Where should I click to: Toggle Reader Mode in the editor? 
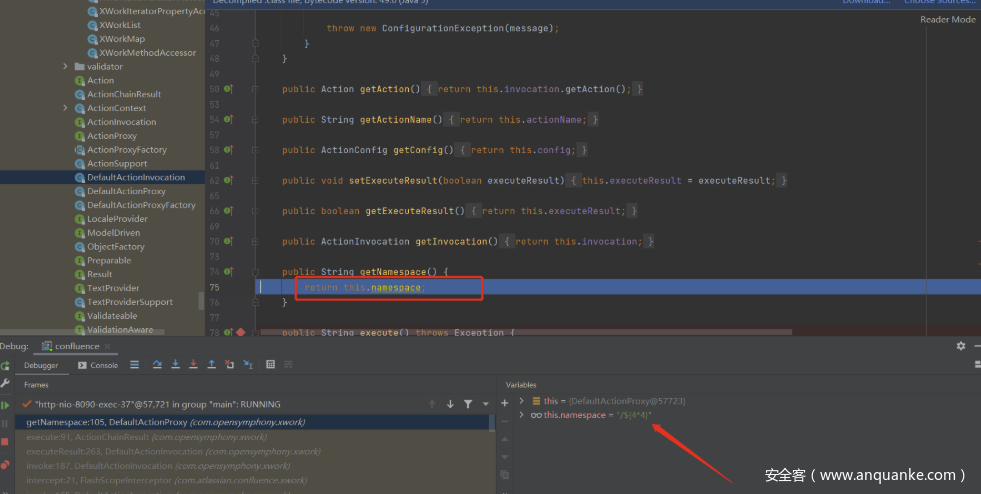(x=947, y=20)
